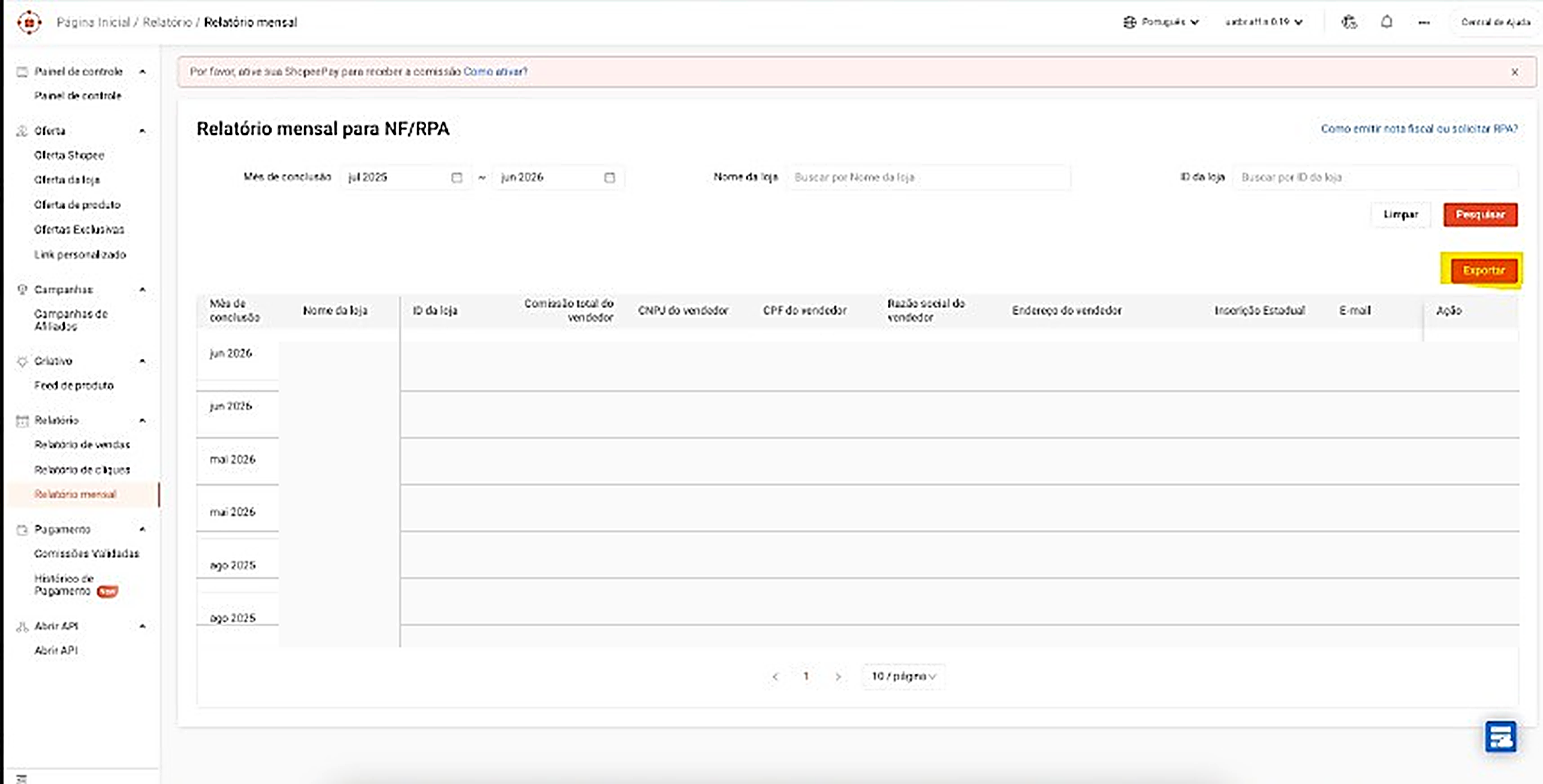Click the Limpar button
Screen dimensions: 1543x784
[x=1400, y=215]
